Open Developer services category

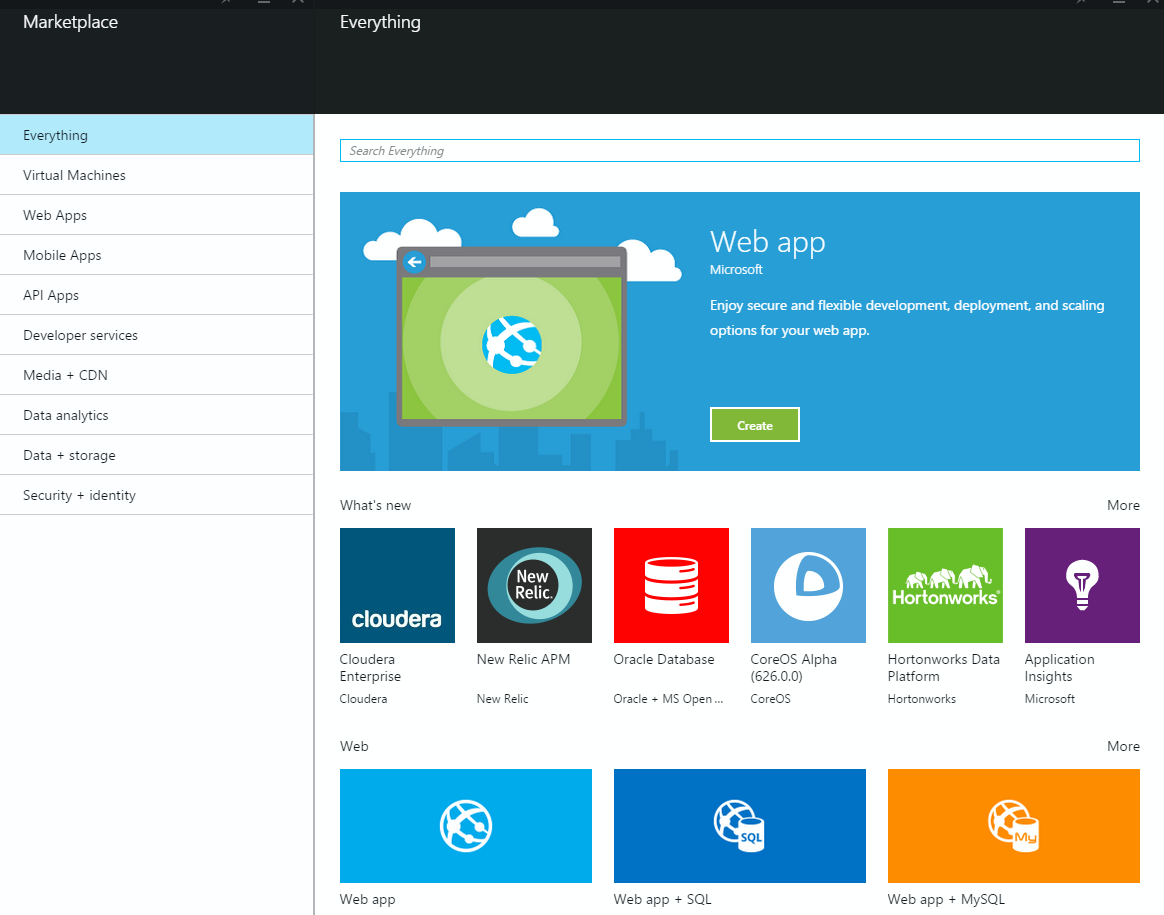[80, 335]
